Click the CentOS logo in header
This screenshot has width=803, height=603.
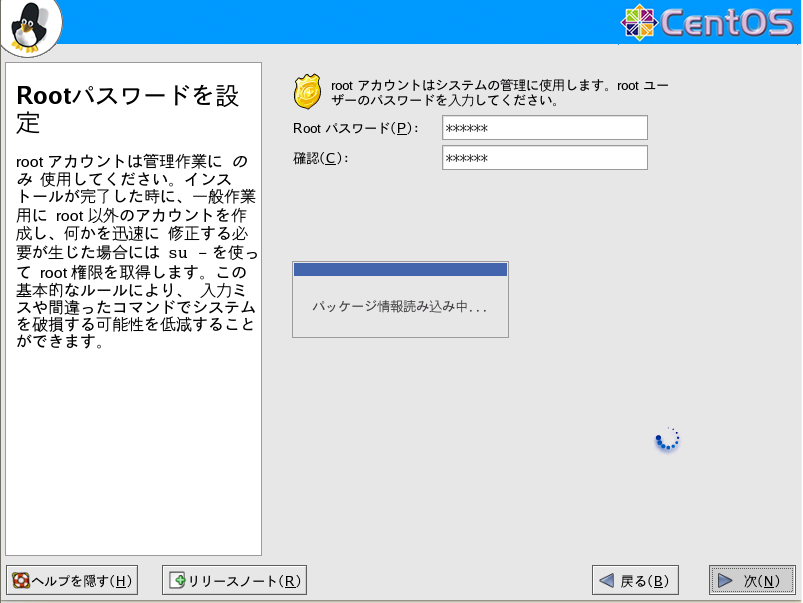click(707, 23)
